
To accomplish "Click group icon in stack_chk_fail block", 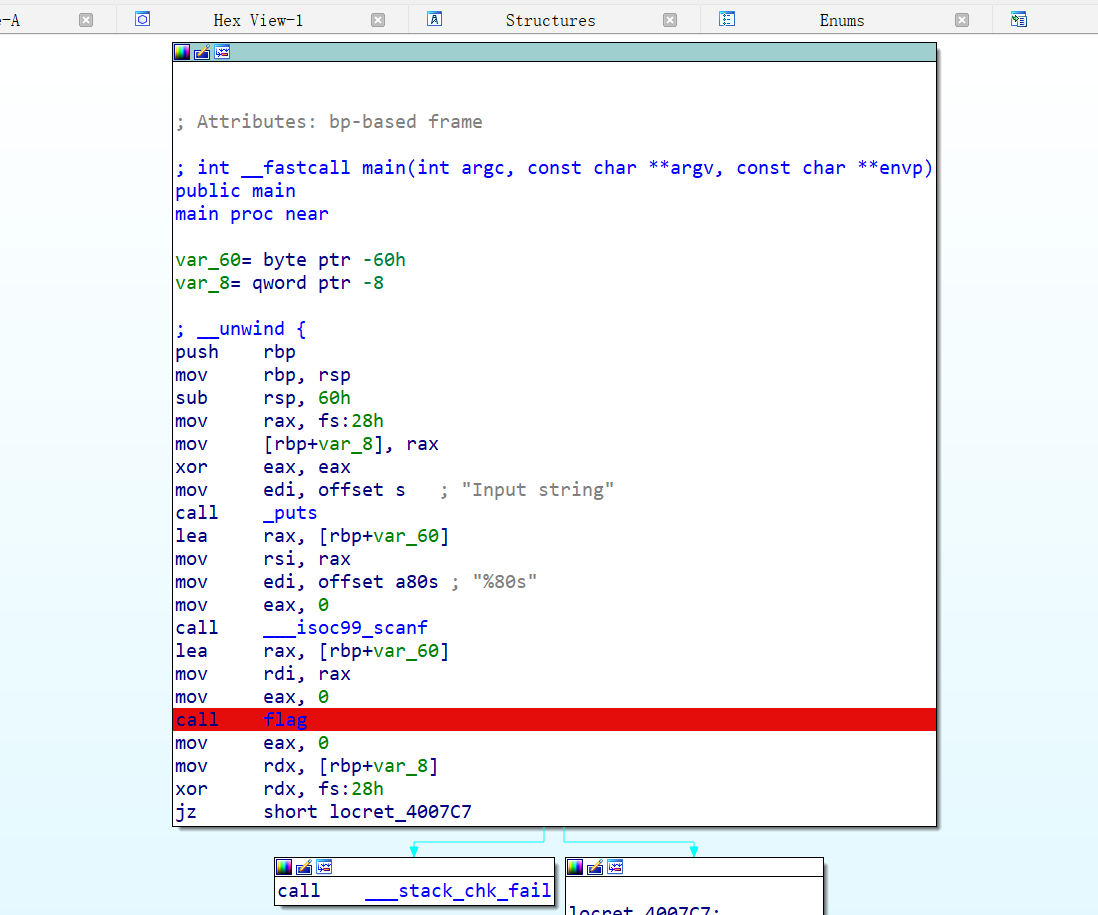I will pos(324,867).
